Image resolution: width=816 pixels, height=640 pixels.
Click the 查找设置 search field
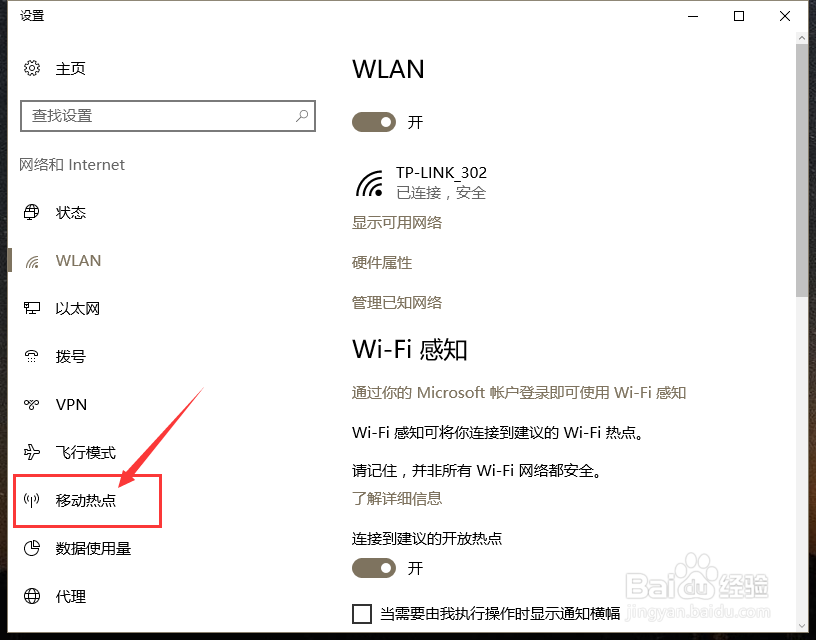click(x=168, y=116)
